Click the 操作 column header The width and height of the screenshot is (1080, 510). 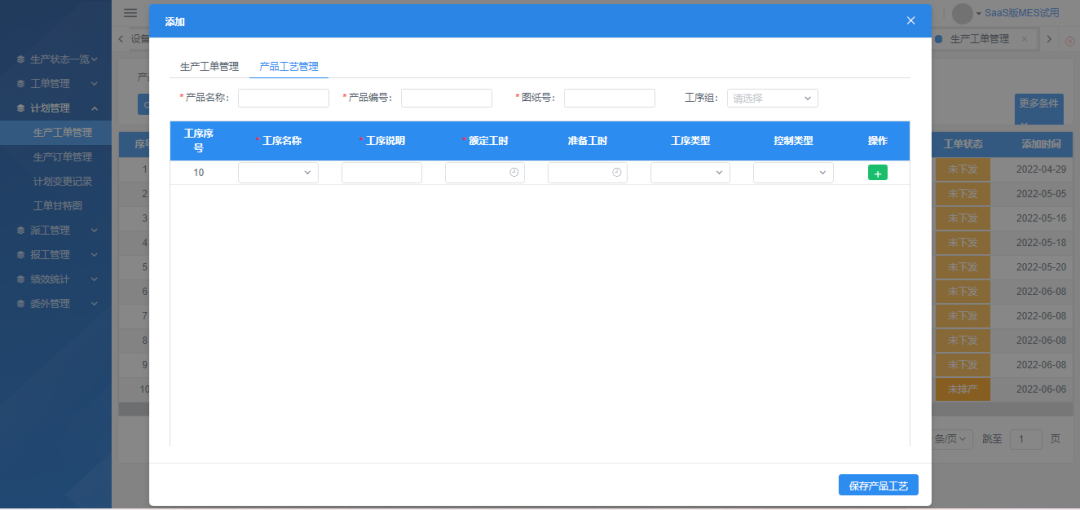point(878,141)
